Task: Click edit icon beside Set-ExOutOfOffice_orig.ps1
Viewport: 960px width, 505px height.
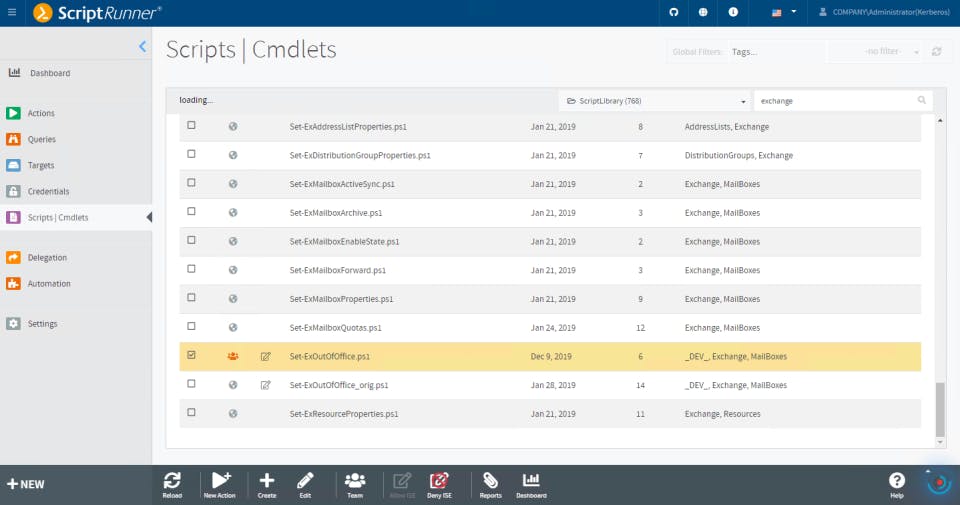Action: [265, 385]
